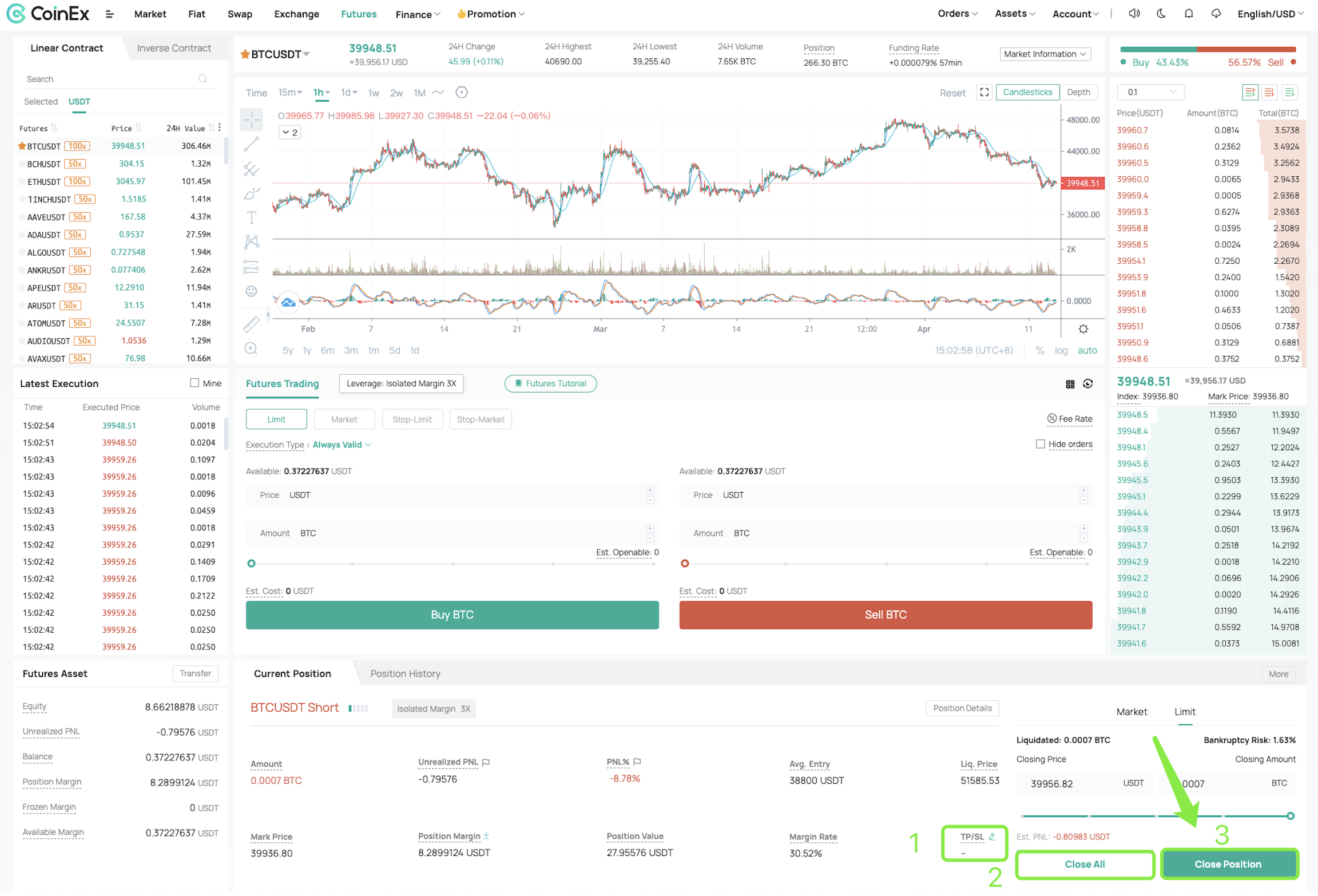Screen dimensions: 1318x896
Task: Toggle percent scale on chart
Action: 1039,351
